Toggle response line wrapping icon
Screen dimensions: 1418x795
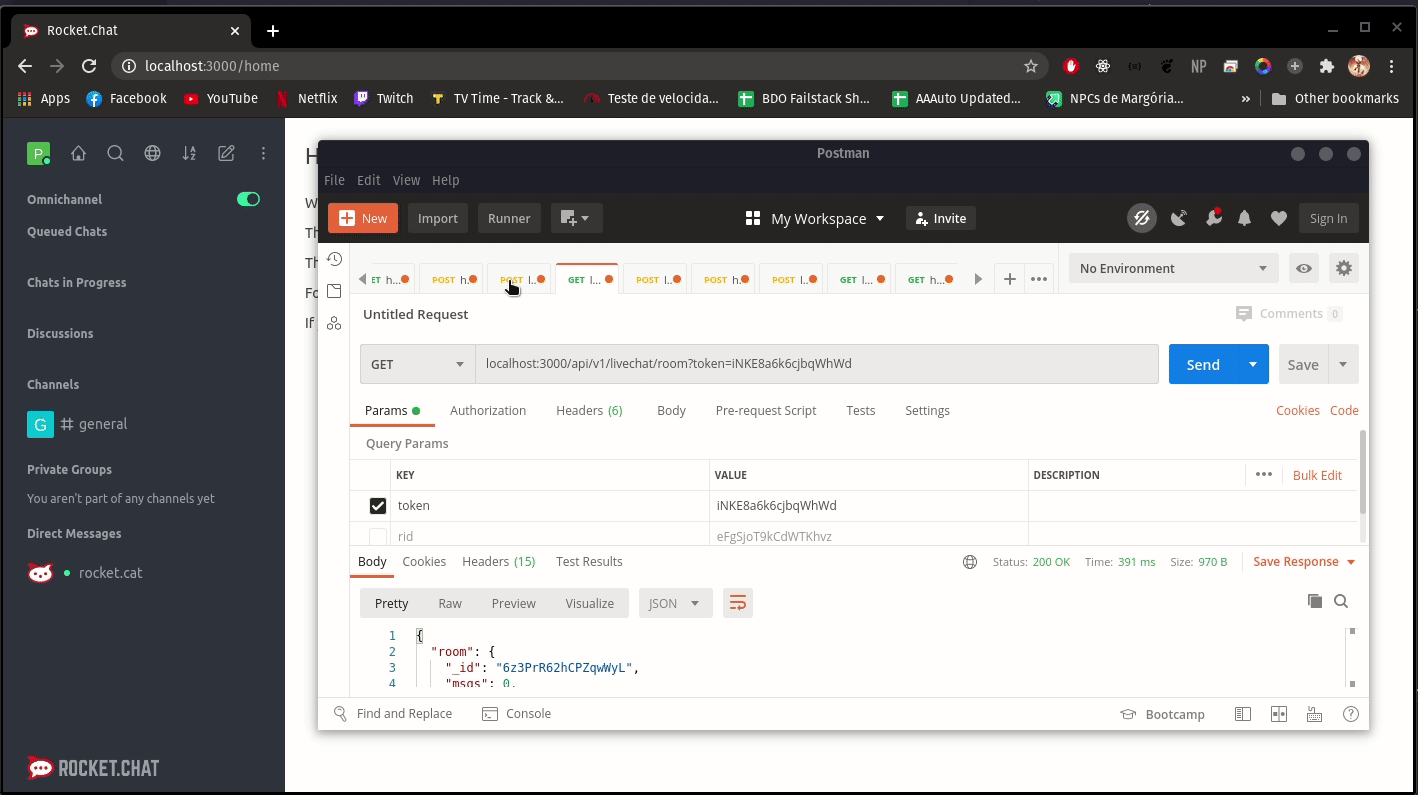pyautogui.click(x=737, y=603)
